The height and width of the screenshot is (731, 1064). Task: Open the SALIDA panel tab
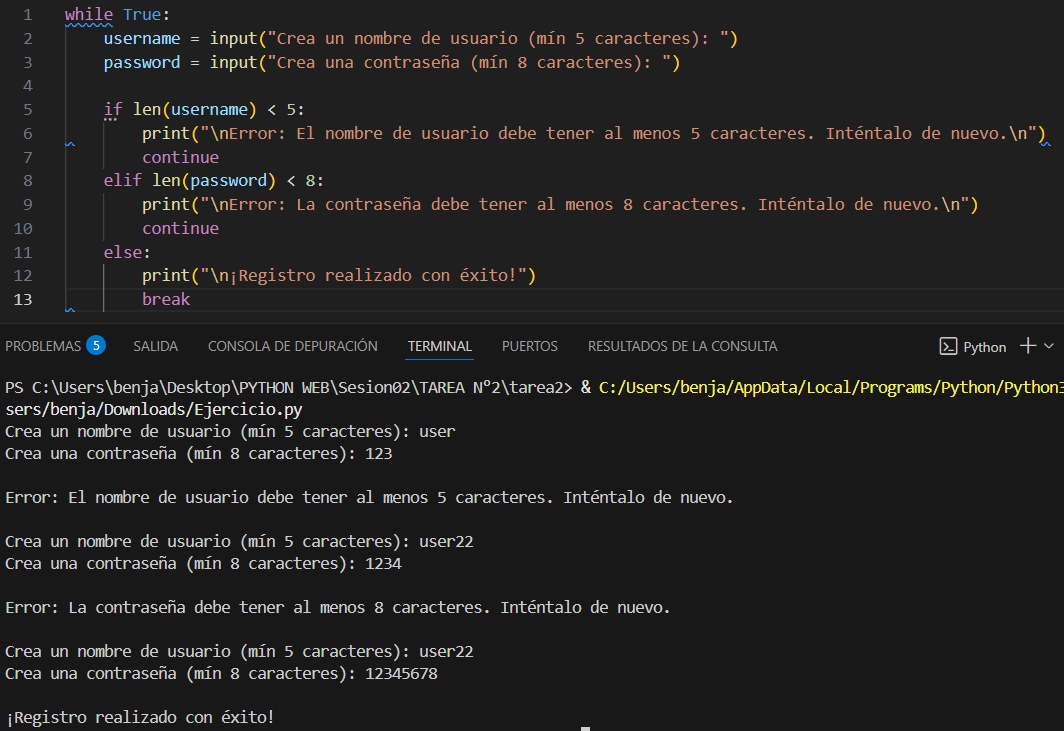coord(155,346)
